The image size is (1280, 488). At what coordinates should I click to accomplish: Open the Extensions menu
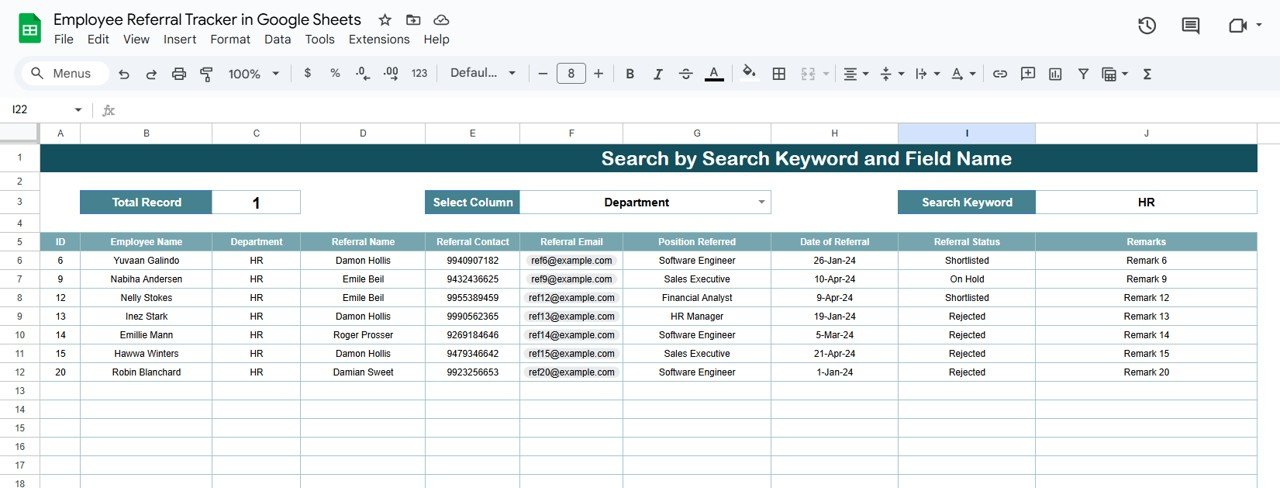379,39
